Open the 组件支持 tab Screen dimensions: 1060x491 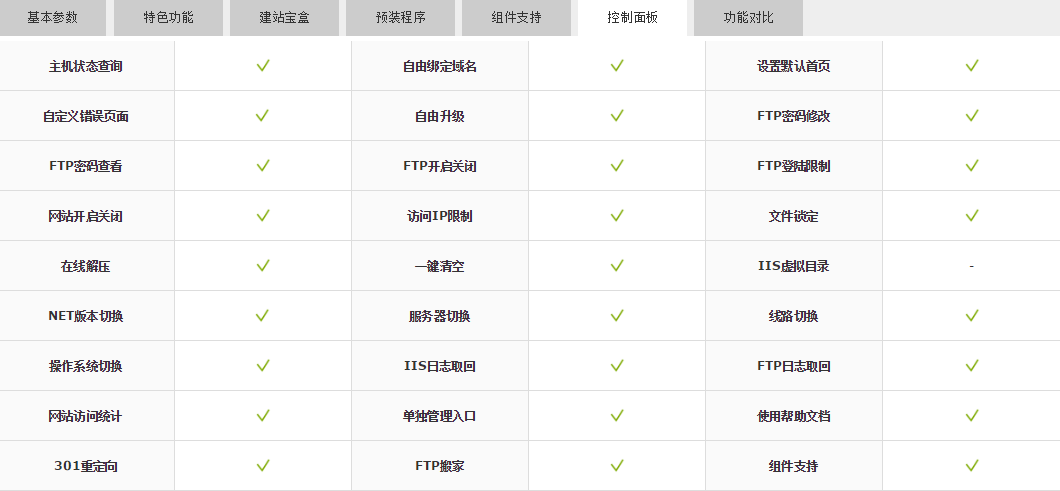(516, 18)
